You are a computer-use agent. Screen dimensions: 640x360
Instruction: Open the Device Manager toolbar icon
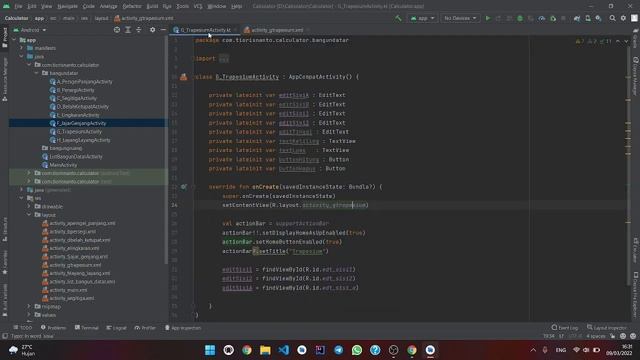(x=588, y=18)
